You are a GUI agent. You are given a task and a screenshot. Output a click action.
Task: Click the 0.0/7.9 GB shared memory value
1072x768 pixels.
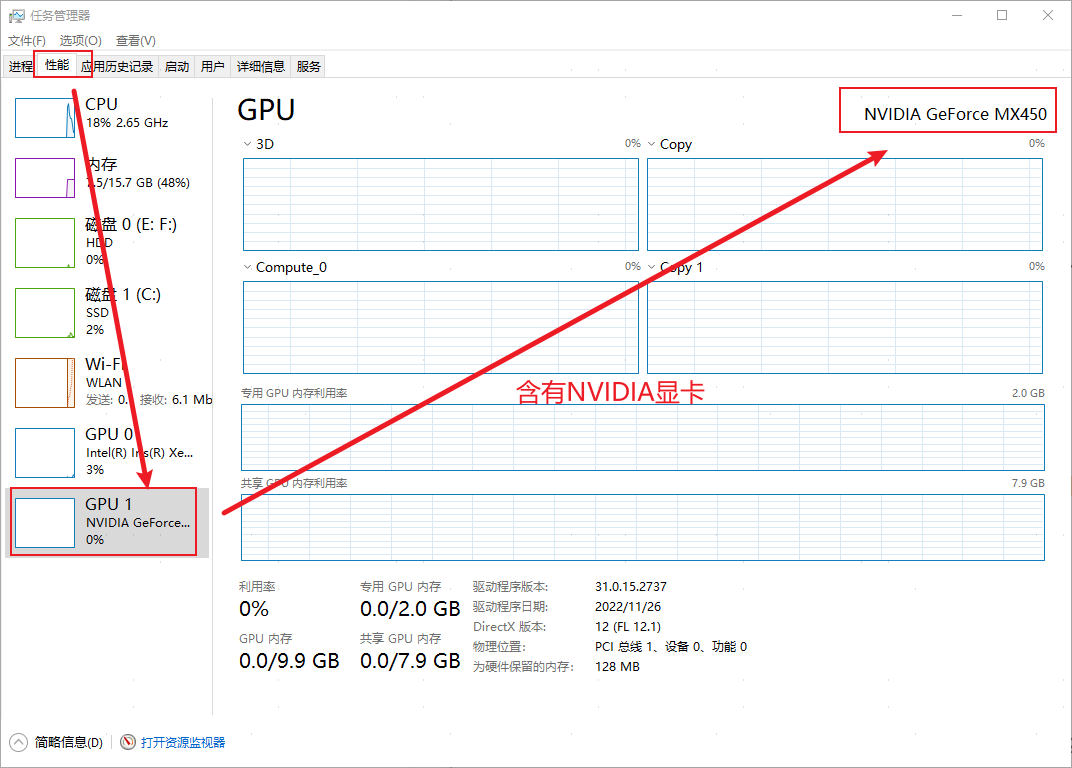click(410, 661)
